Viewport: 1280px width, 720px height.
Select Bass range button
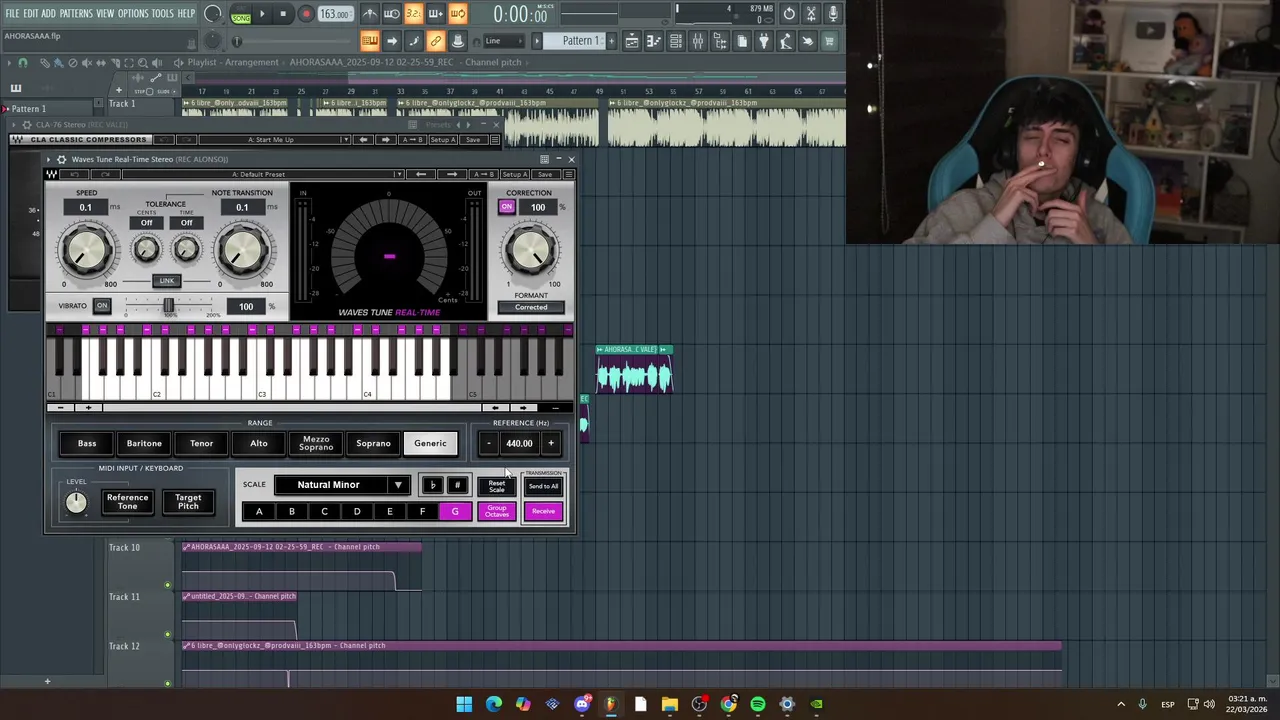[87, 444]
